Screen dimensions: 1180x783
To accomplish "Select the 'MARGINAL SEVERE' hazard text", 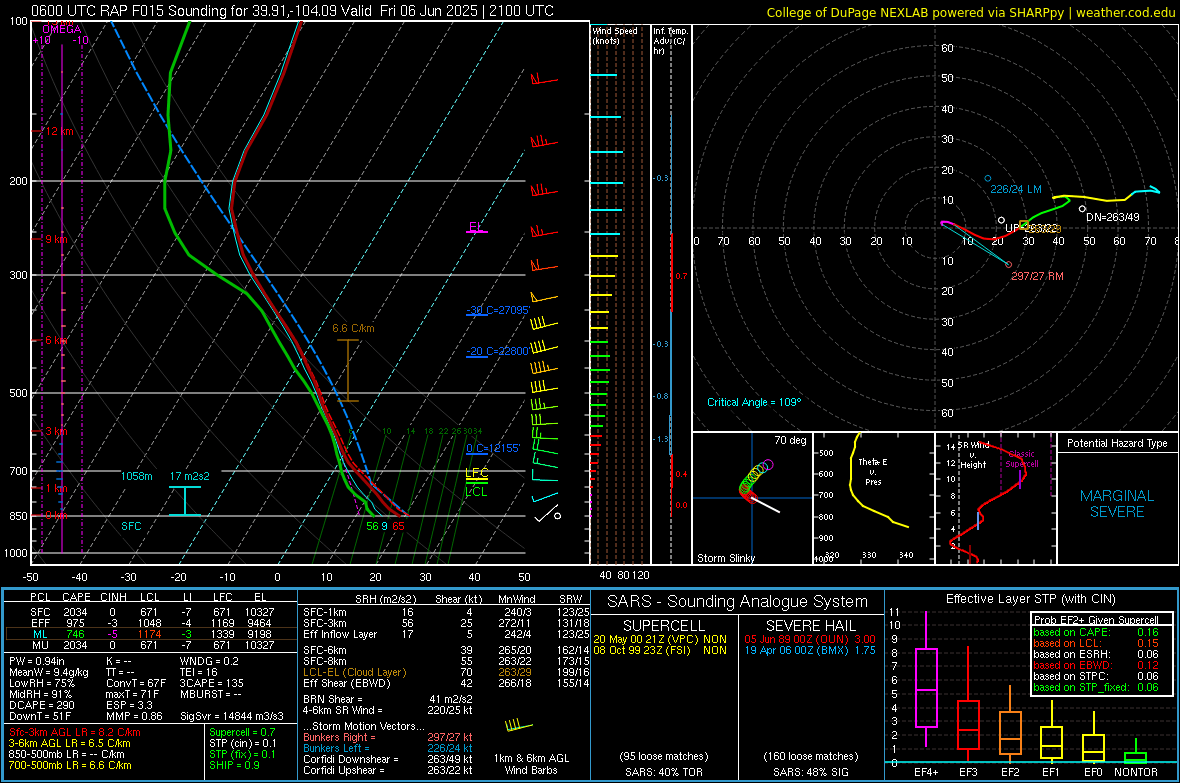I will click(1117, 504).
